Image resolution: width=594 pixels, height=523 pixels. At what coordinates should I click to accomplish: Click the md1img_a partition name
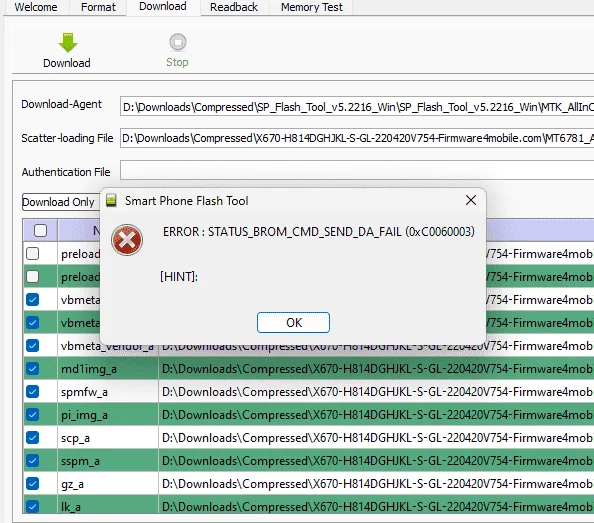(89, 369)
